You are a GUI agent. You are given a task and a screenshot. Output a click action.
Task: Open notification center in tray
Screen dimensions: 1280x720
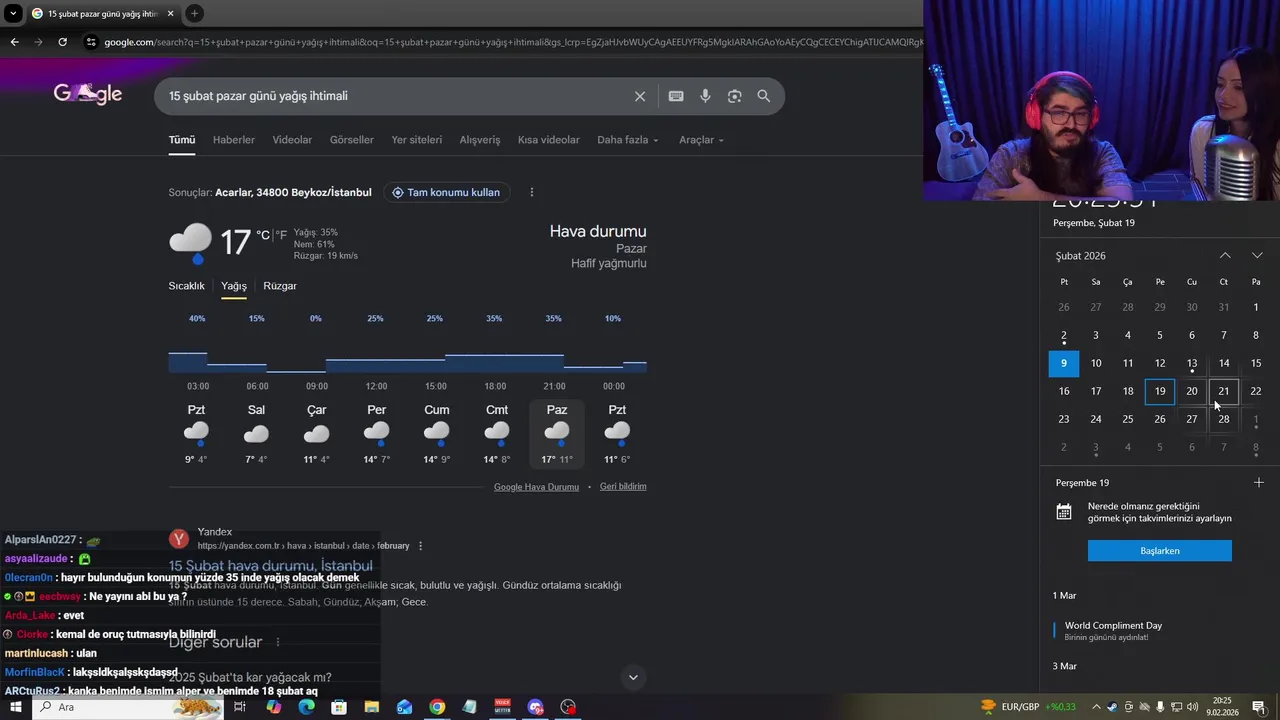point(1259,707)
